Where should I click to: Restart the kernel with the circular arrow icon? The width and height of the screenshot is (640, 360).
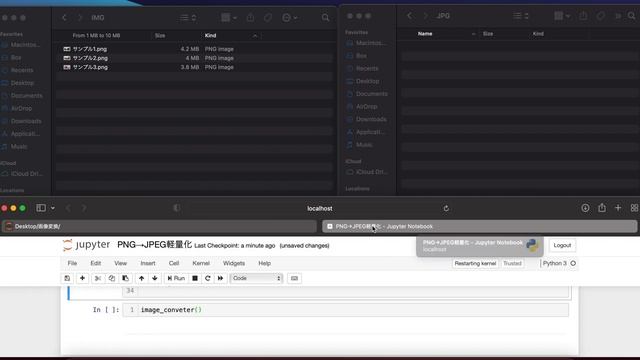coord(208,278)
